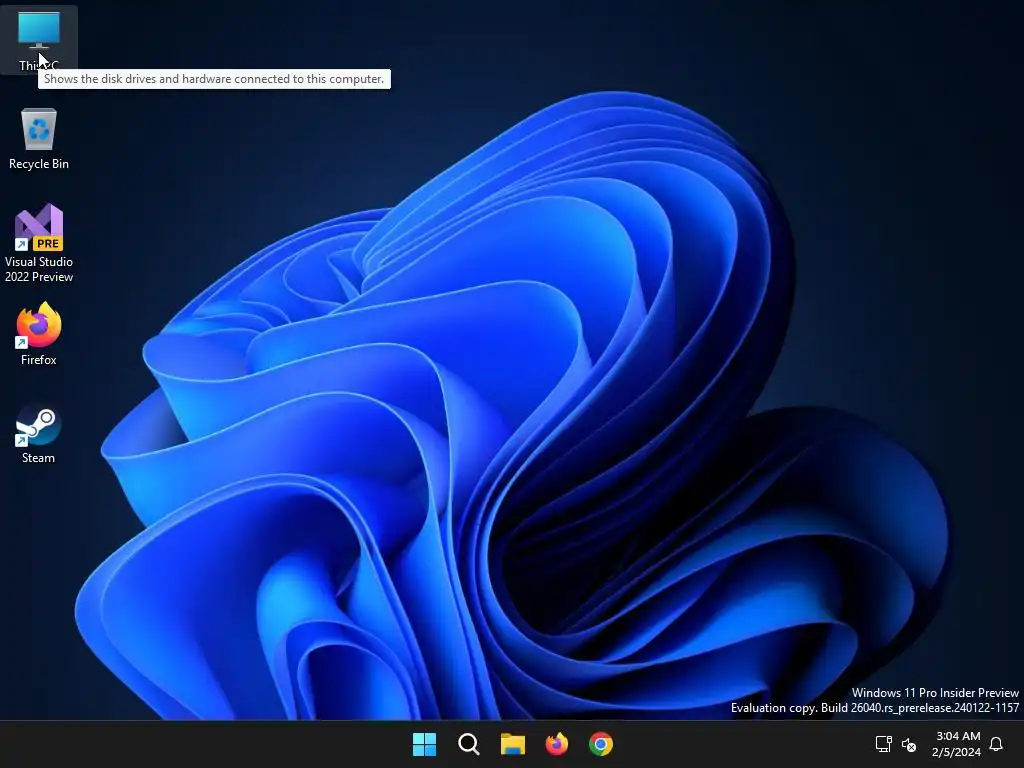
Task: Open the notification bell
Action: [x=996, y=744]
